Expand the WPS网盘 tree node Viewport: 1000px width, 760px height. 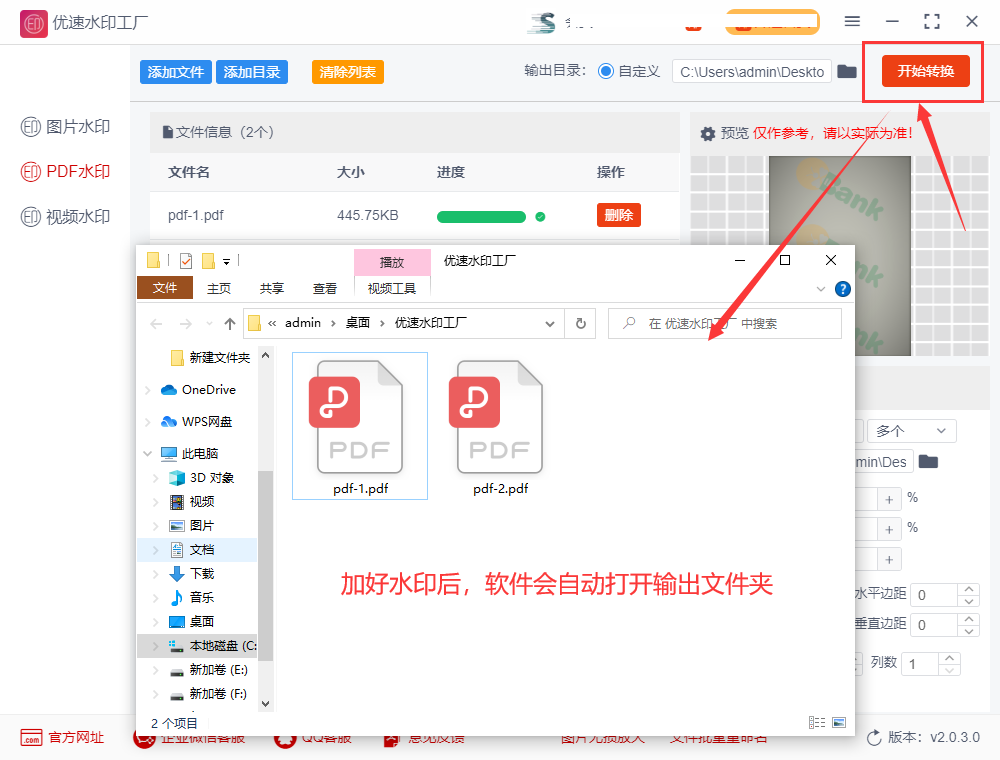pyautogui.click(x=148, y=422)
